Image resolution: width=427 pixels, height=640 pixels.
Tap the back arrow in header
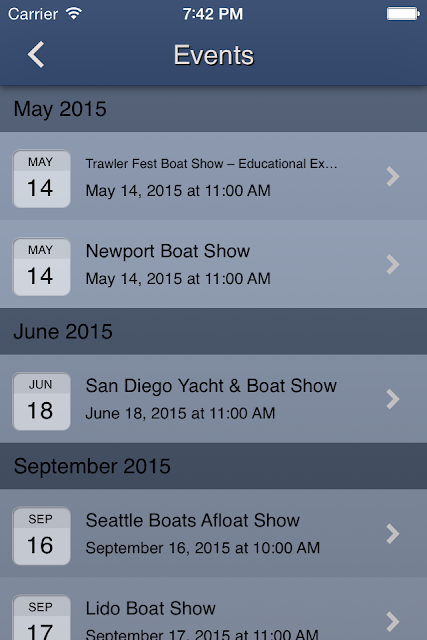[36, 54]
